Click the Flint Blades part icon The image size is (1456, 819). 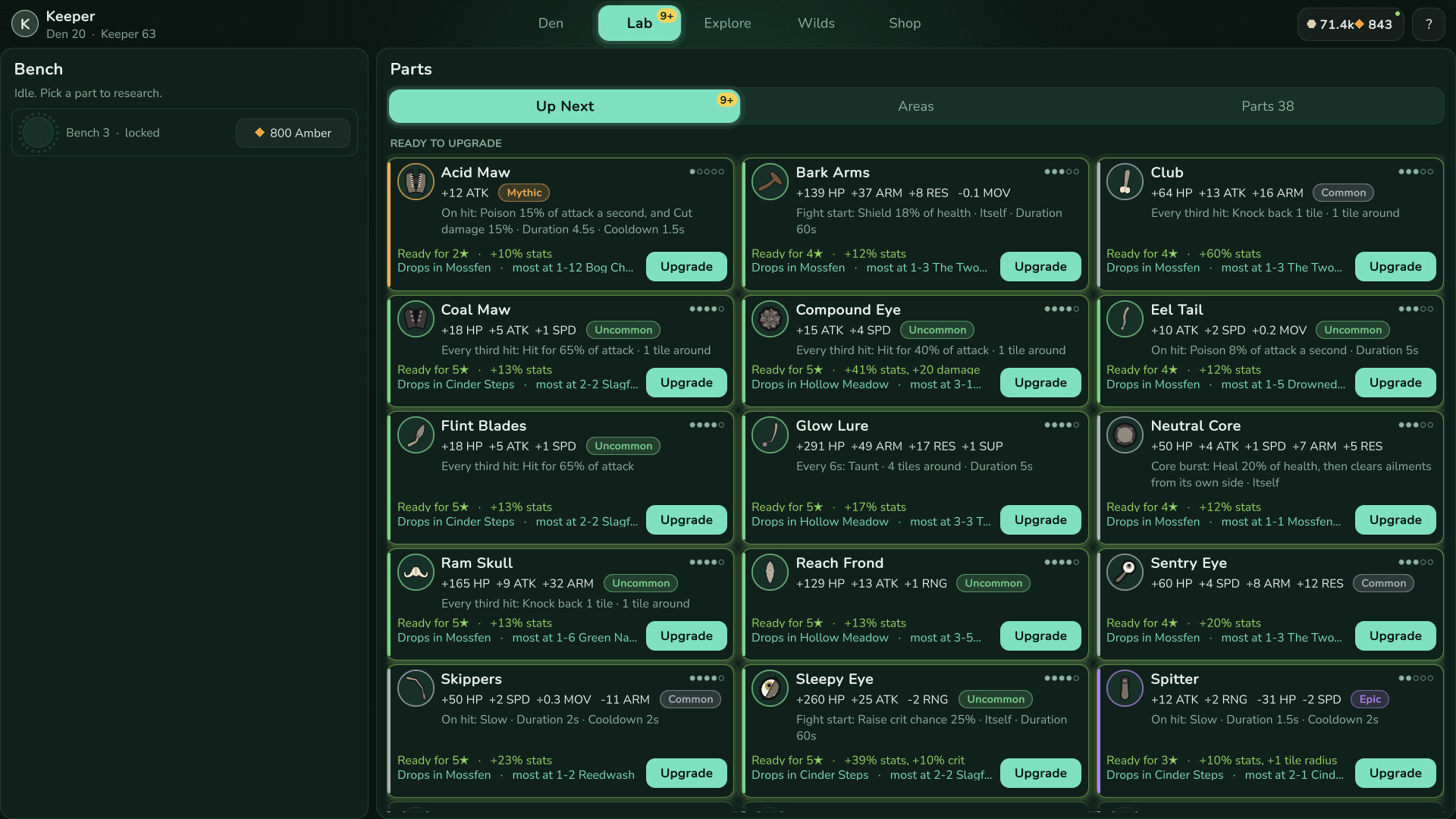pyautogui.click(x=416, y=435)
